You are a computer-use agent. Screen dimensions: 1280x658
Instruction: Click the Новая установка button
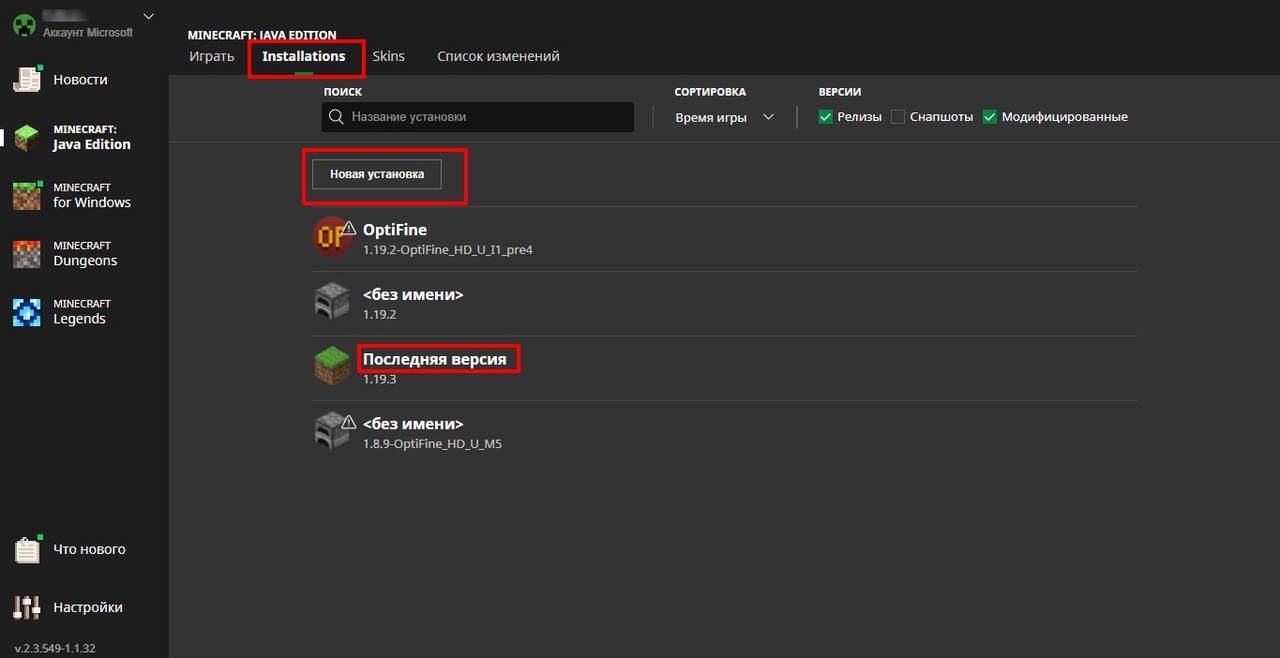[377, 174]
